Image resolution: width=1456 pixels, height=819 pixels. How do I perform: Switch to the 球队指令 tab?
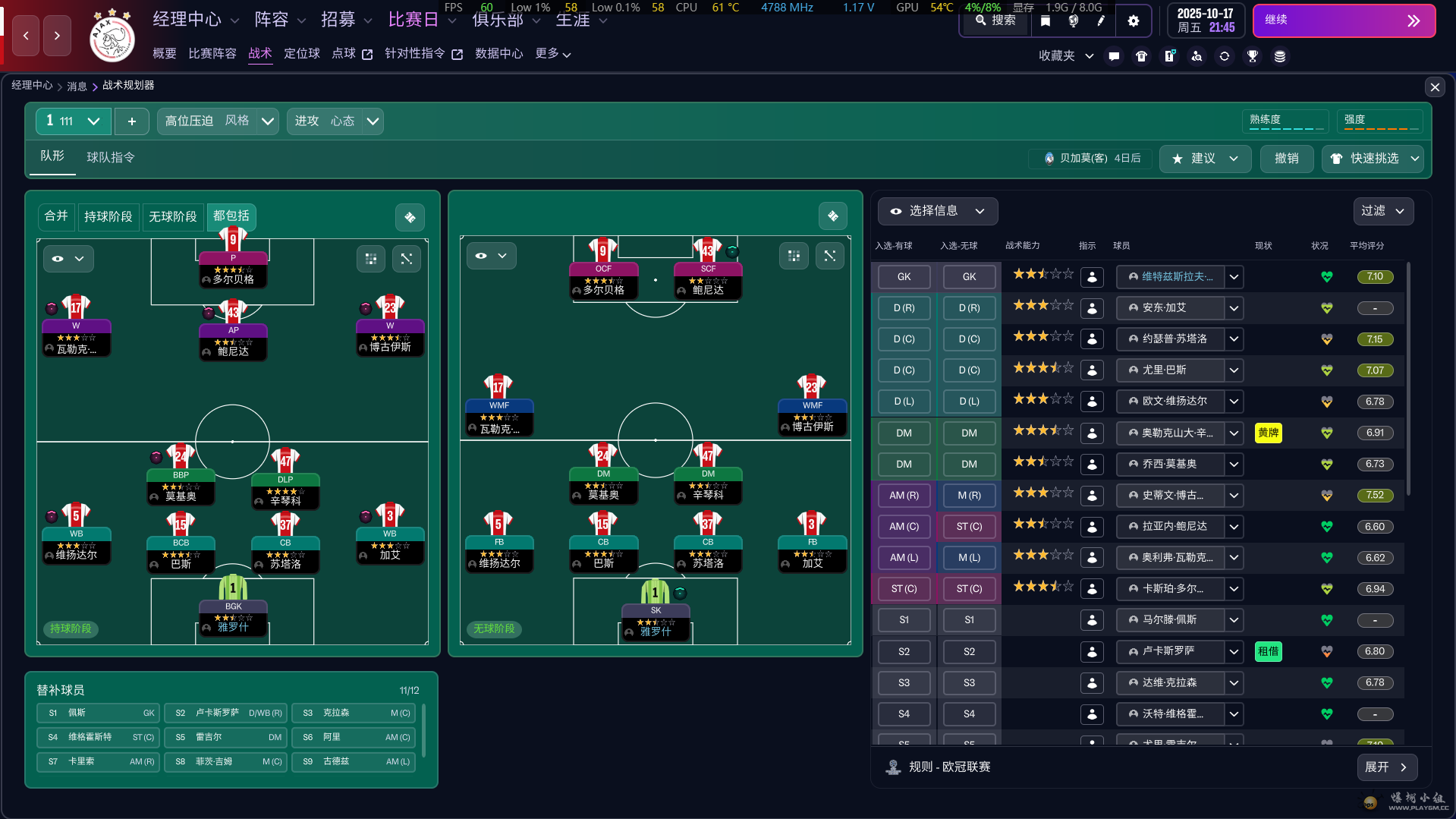(x=111, y=157)
